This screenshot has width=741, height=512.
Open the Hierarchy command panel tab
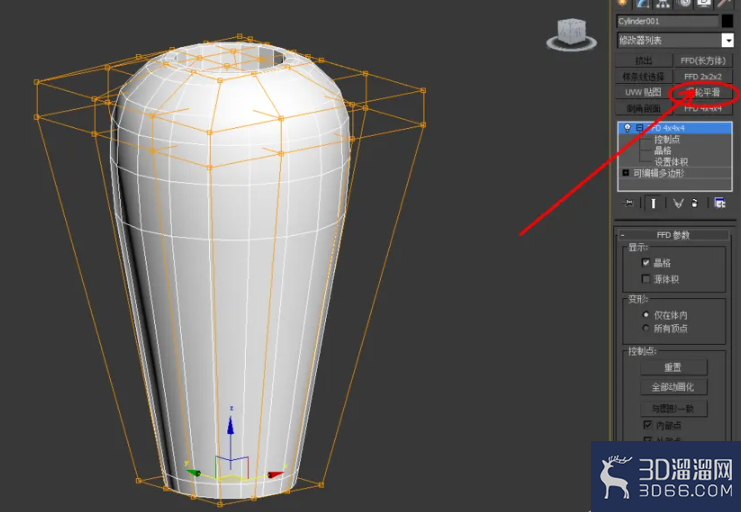tap(663, 3)
